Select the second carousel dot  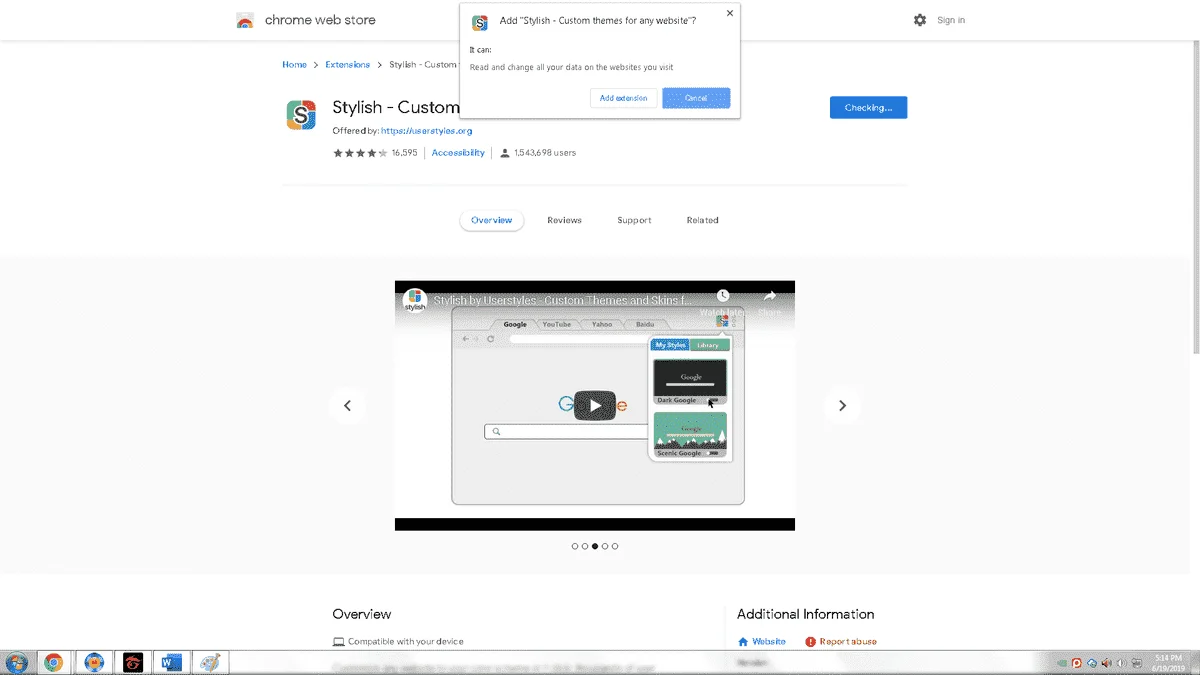click(x=585, y=546)
